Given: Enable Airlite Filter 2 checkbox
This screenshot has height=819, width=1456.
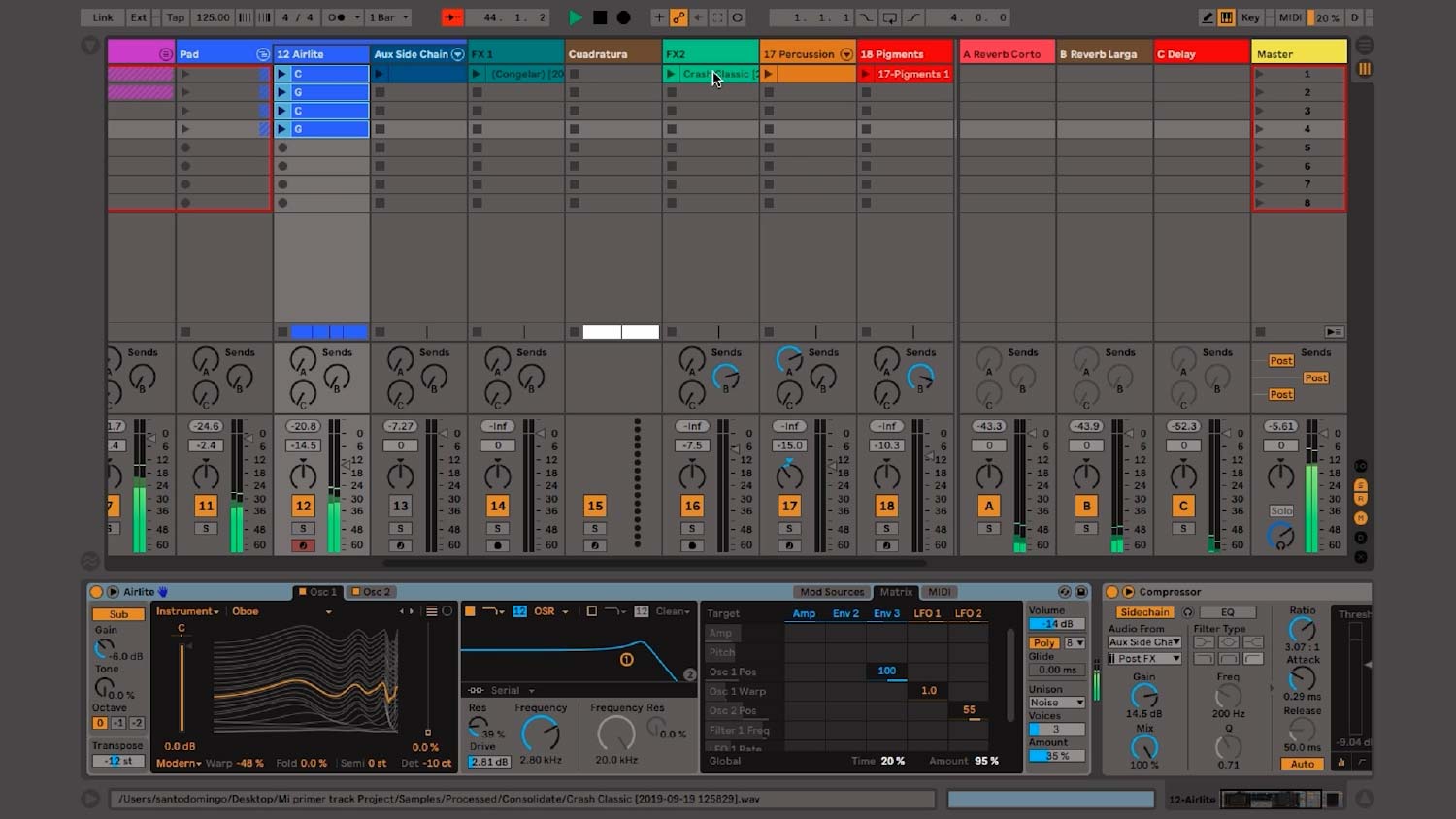Looking at the screenshot, I should point(592,611).
